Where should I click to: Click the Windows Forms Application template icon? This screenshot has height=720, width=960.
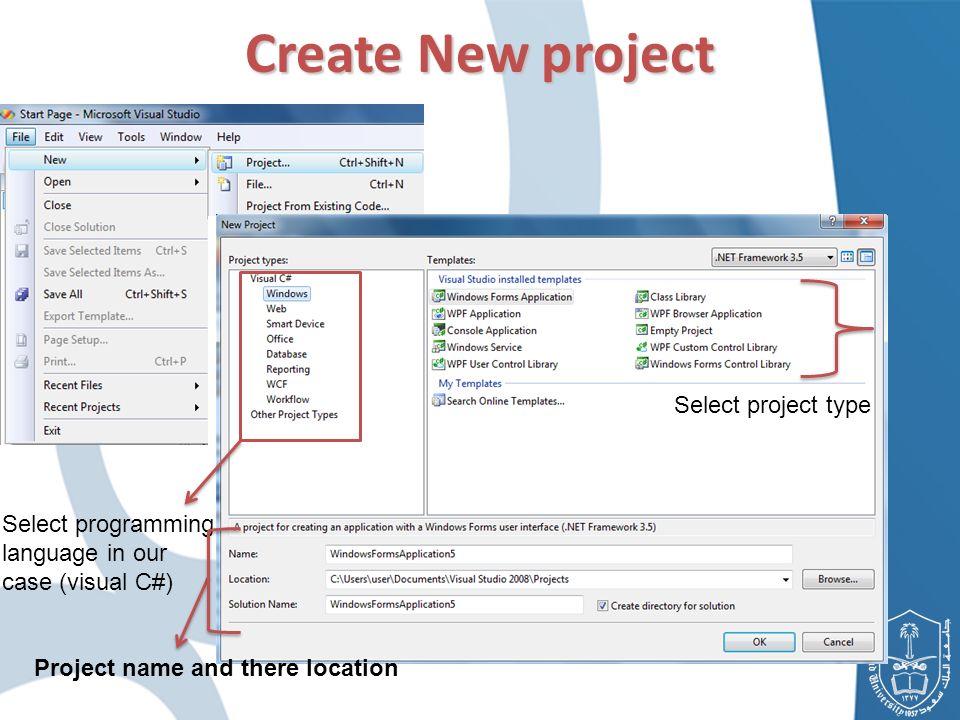pyautogui.click(x=438, y=297)
